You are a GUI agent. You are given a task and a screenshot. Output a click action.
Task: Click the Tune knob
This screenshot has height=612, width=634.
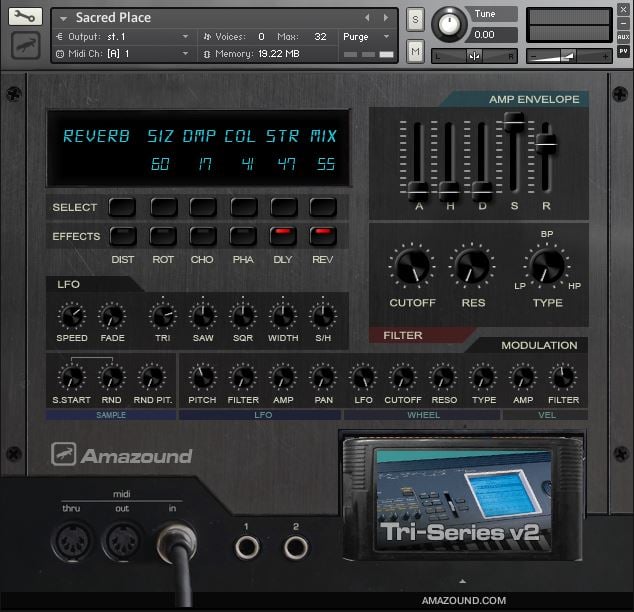[449, 24]
